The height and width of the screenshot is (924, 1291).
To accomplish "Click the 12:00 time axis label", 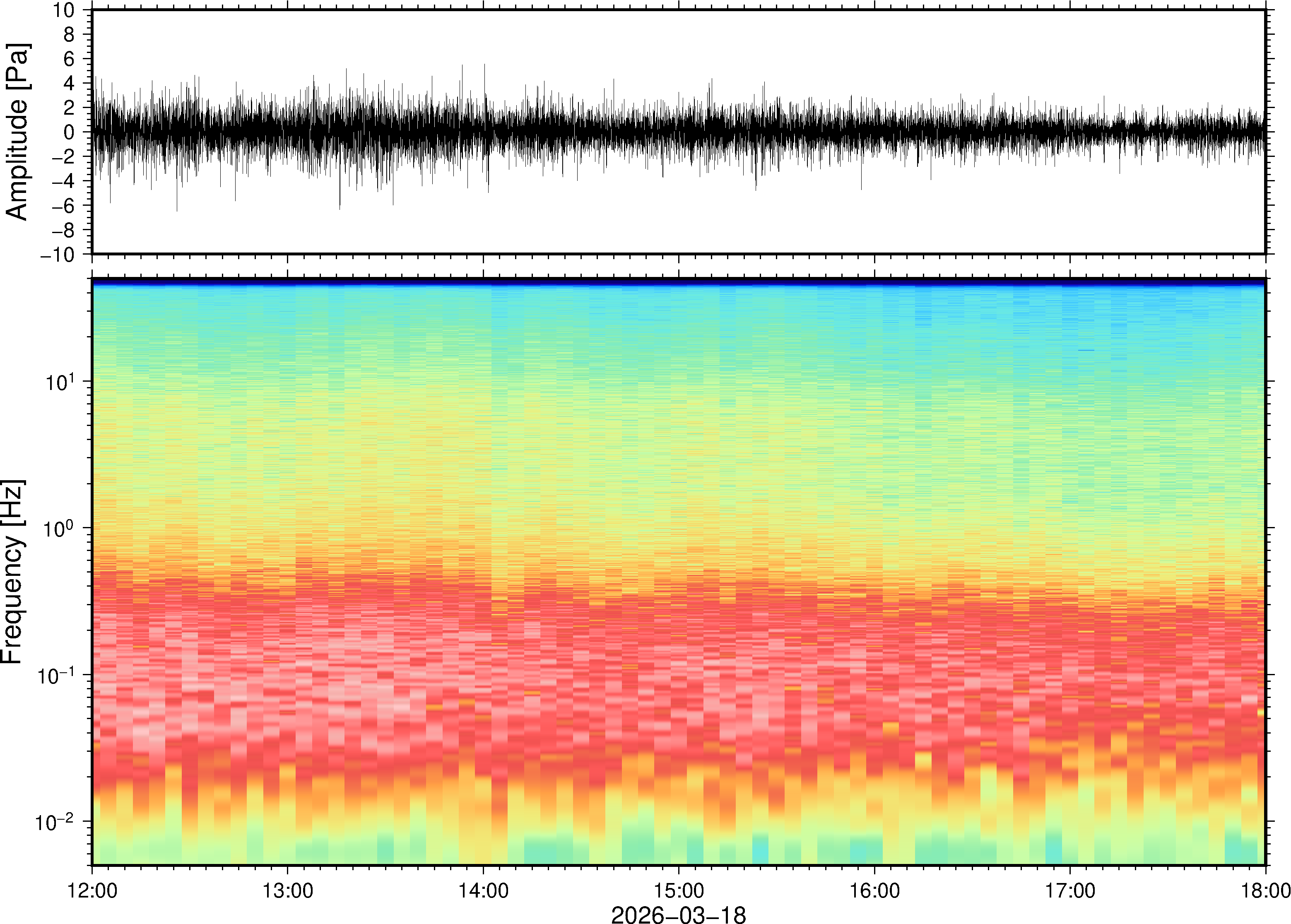I will [92, 890].
